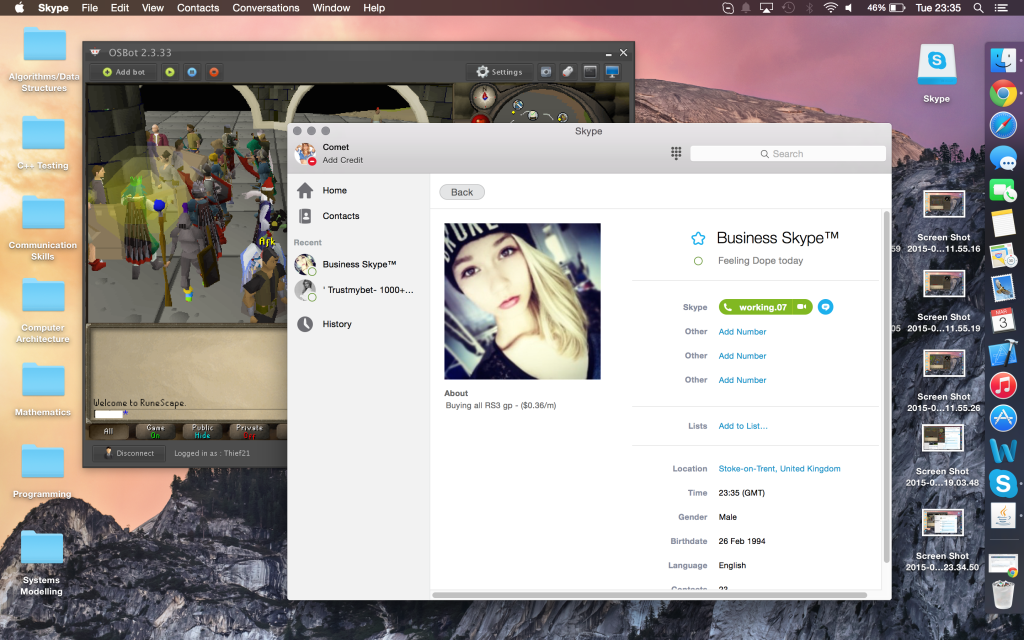Open Google Chrome from the Dock
Viewport: 1024px width, 640px height.
pyautogui.click(x=1003, y=93)
